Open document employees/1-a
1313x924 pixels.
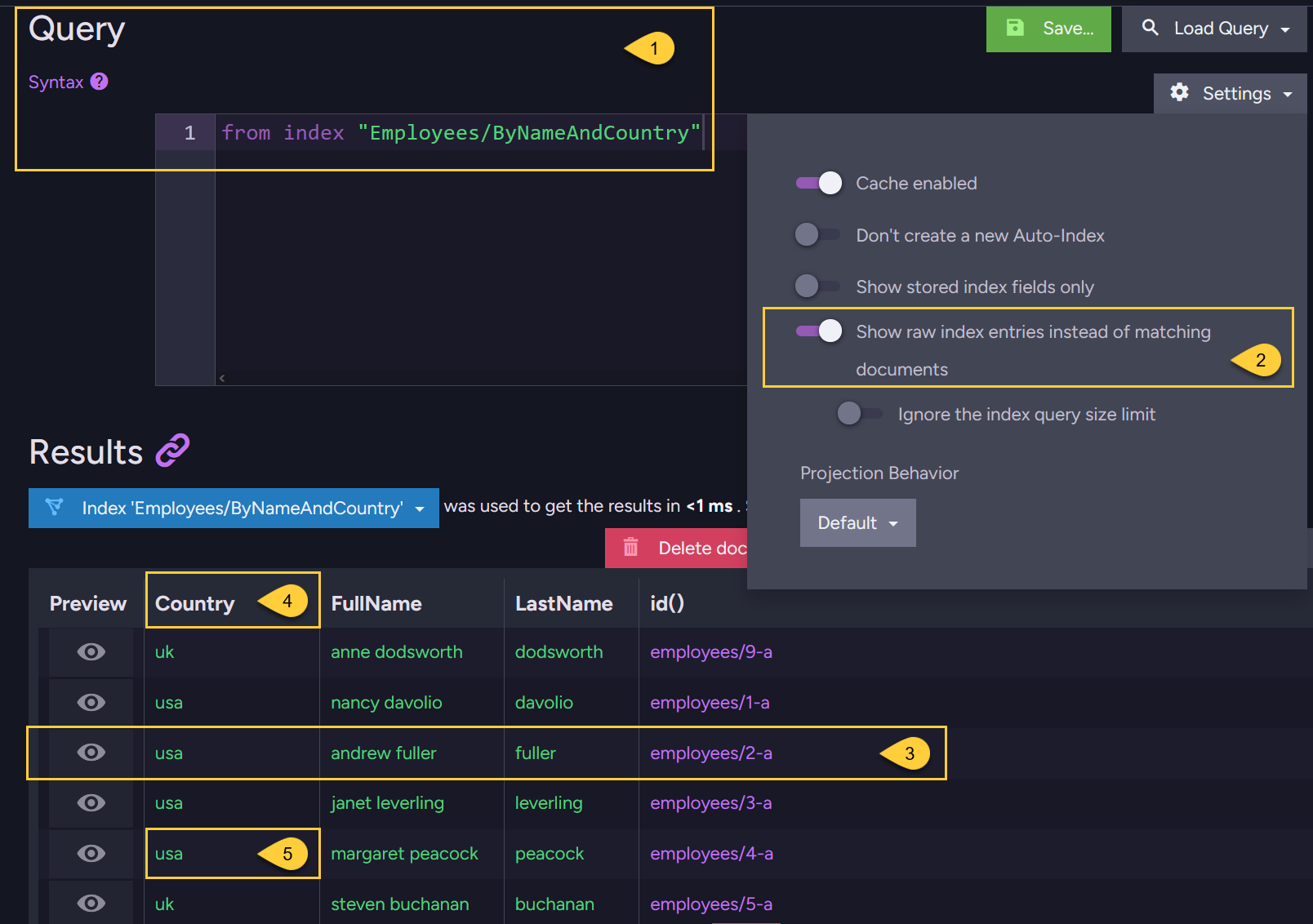tap(710, 702)
